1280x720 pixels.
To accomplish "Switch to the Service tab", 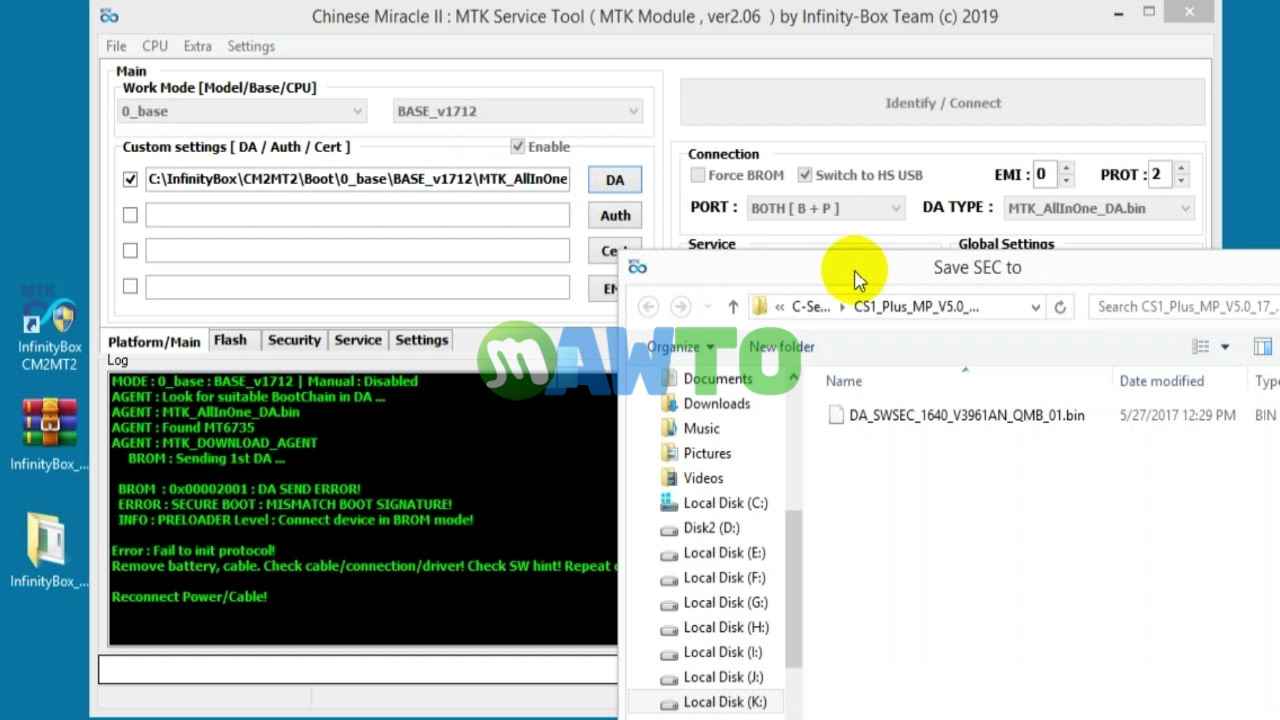I will click(358, 340).
